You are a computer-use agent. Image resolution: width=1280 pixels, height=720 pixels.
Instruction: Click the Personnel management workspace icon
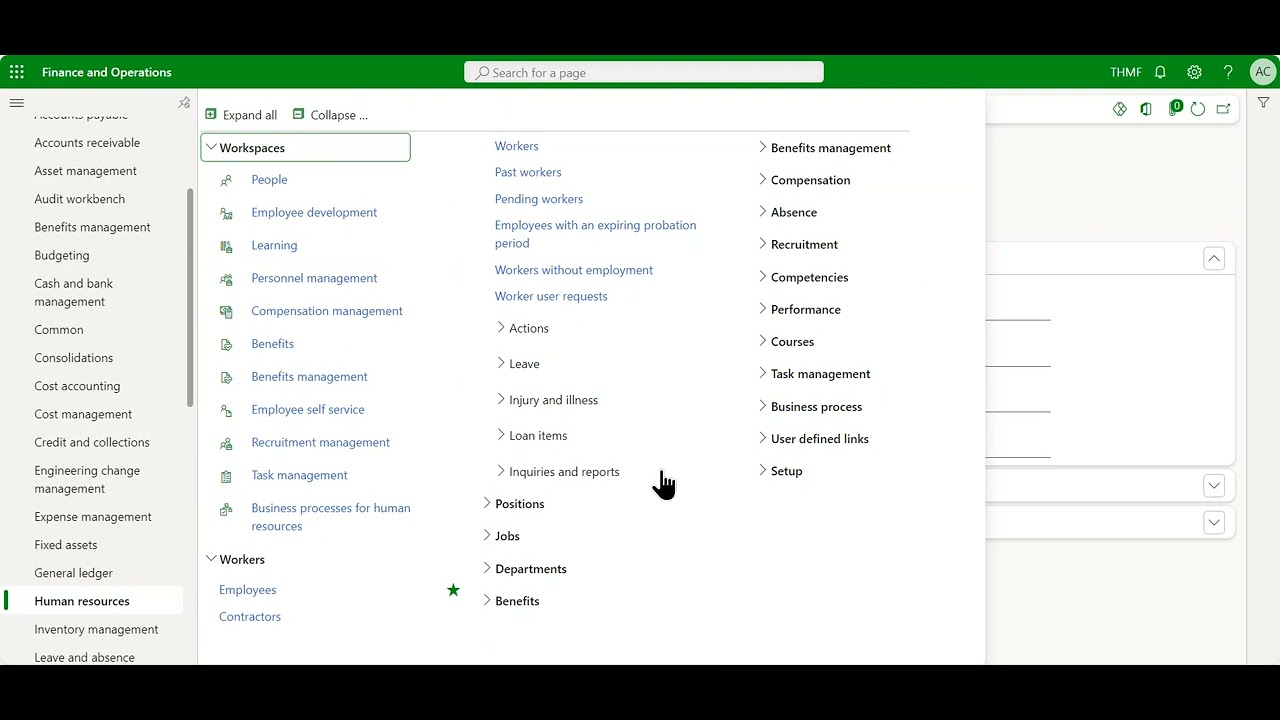pyautogui.click(x=226, y=279)
